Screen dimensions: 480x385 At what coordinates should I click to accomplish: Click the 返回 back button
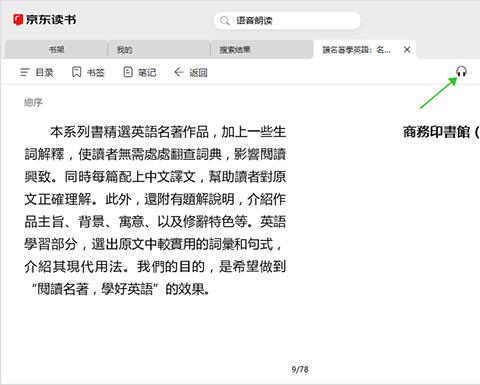click(191, 72)
